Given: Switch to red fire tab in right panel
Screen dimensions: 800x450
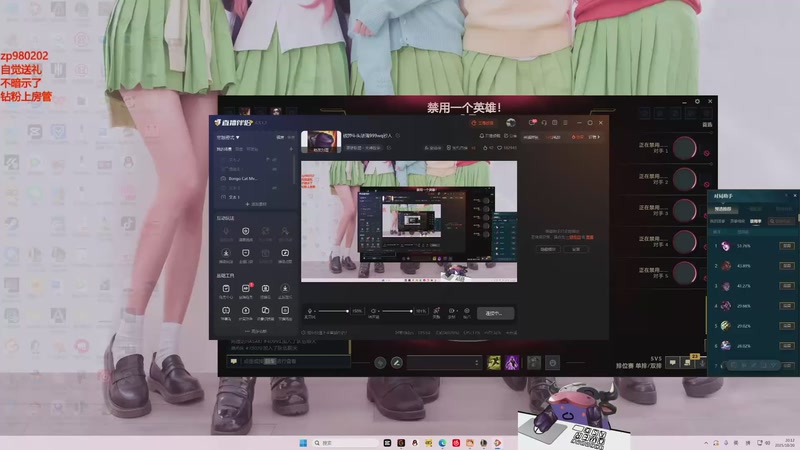Looking at the screenshot, I should tap(578, 137).
